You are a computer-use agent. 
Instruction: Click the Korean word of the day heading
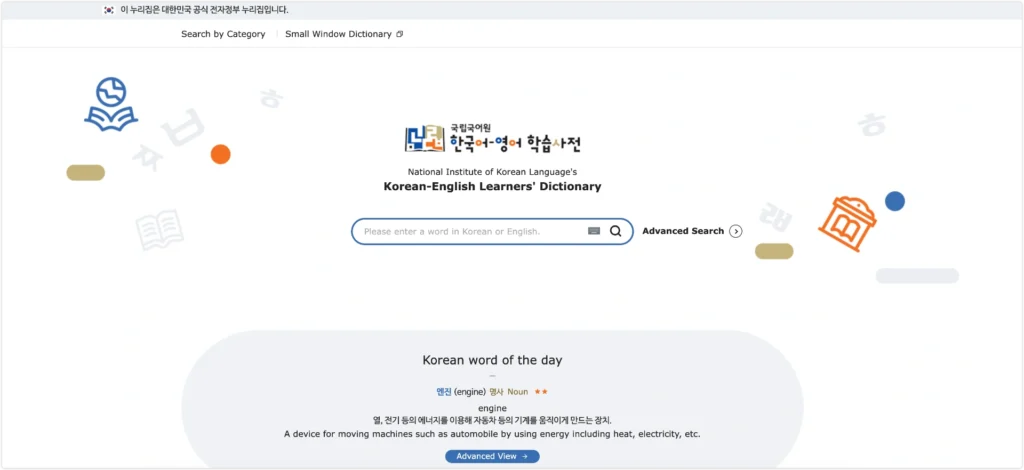492,360
